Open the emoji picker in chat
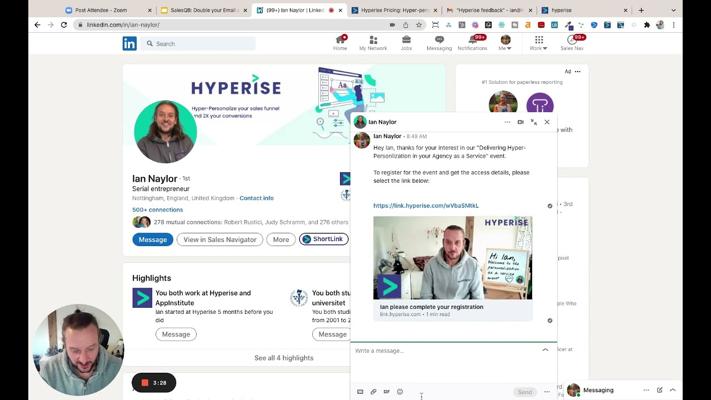The image size is (711, 400). point(400,392)
